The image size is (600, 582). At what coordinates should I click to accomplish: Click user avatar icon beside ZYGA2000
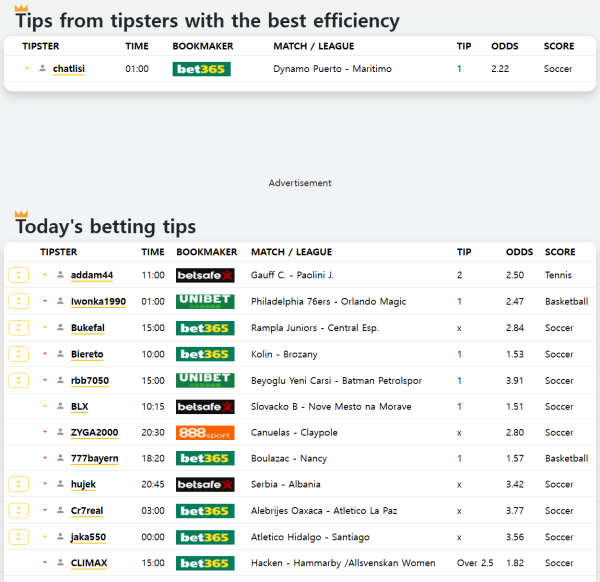(x=60, y=432)
